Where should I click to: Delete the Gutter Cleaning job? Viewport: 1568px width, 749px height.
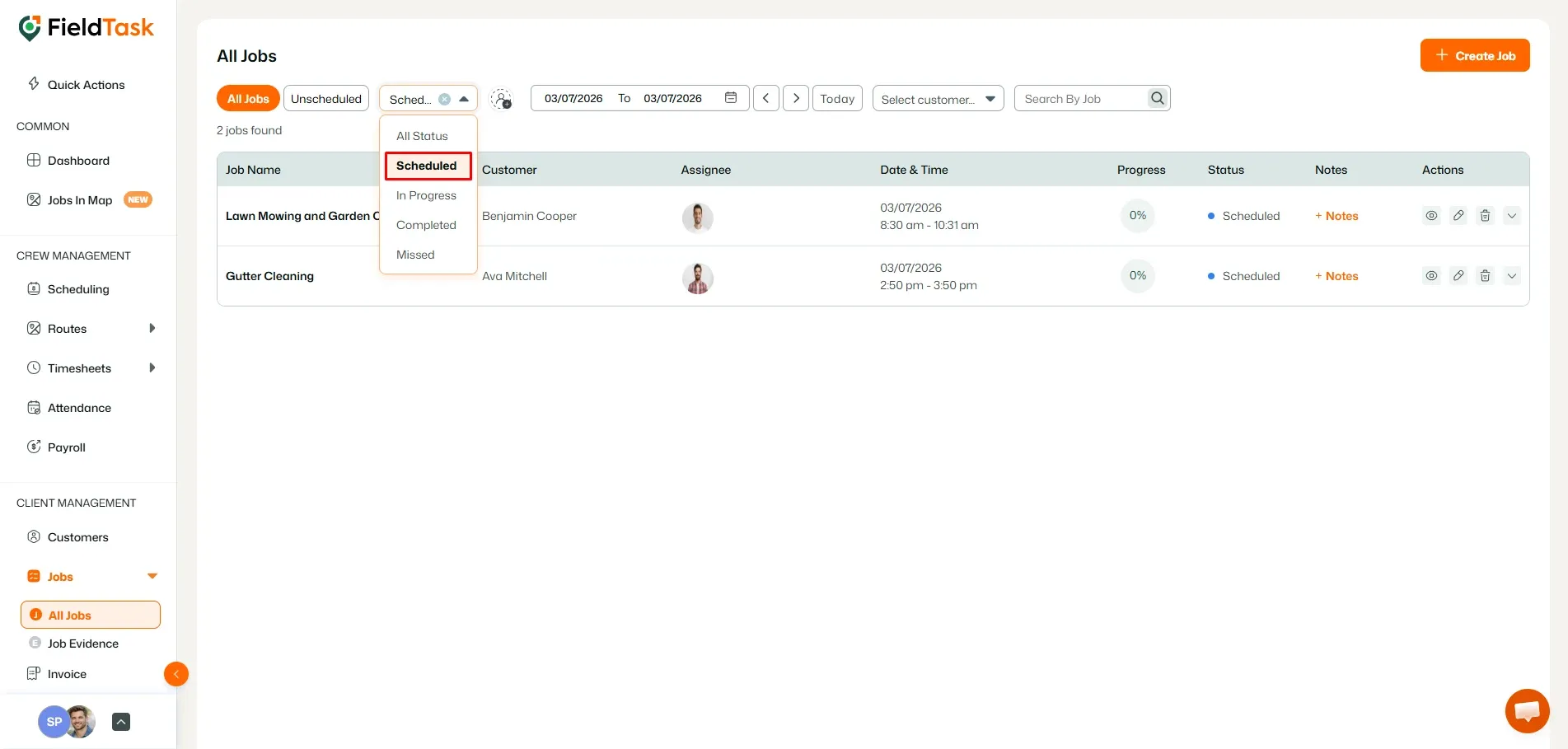pyautogui.click(x=1485, y=275)
